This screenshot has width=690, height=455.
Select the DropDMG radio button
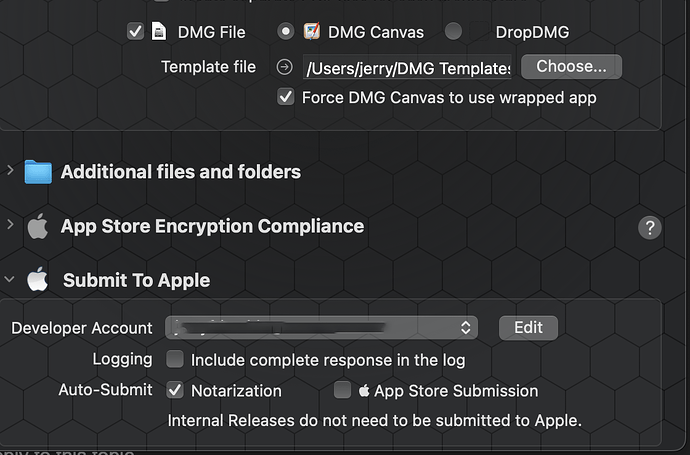tap(453, 32)
